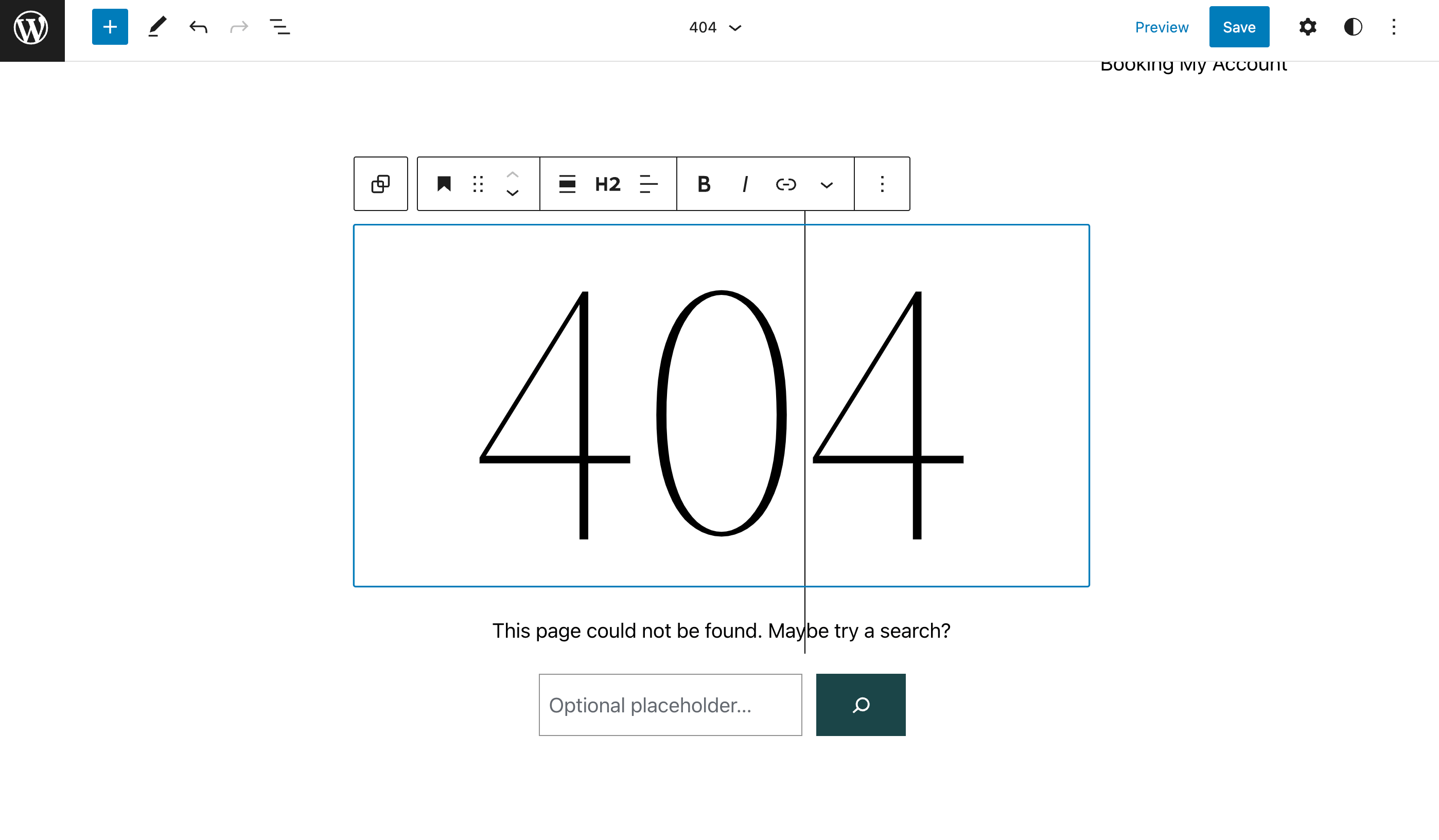Click the Heading block type bookmark icon
Viewport: 1439px width, 840px height.
pyautogui.click(x=444, y=184)
